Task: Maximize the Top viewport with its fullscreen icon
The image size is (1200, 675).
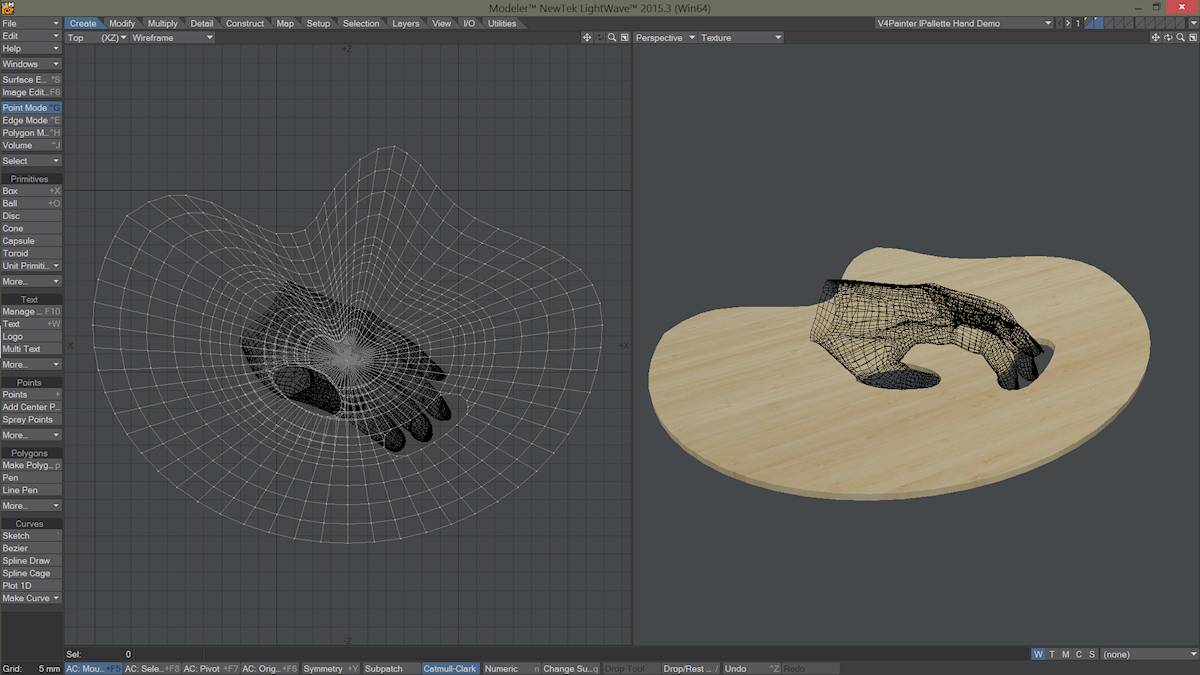Action: [625, 38]
